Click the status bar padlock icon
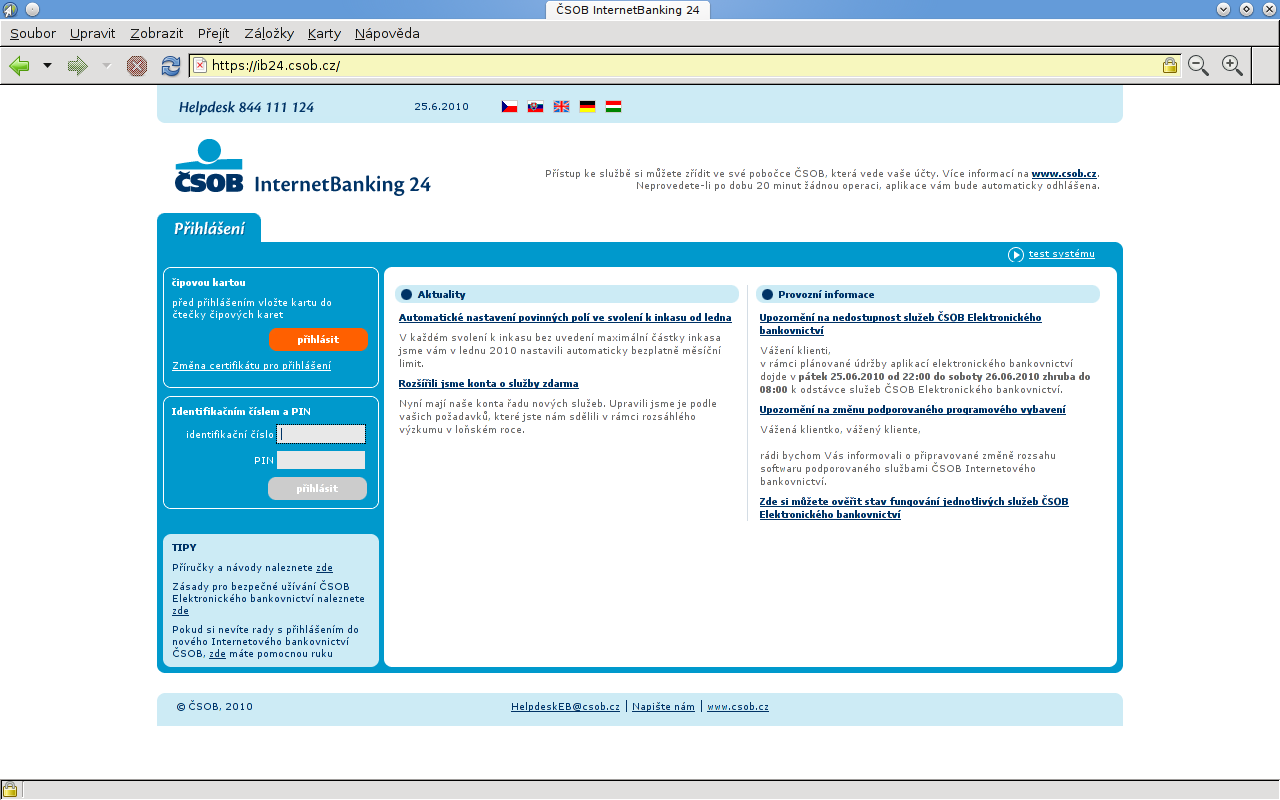The height and width of the screenshot is (800, 1280). (9, 790)
